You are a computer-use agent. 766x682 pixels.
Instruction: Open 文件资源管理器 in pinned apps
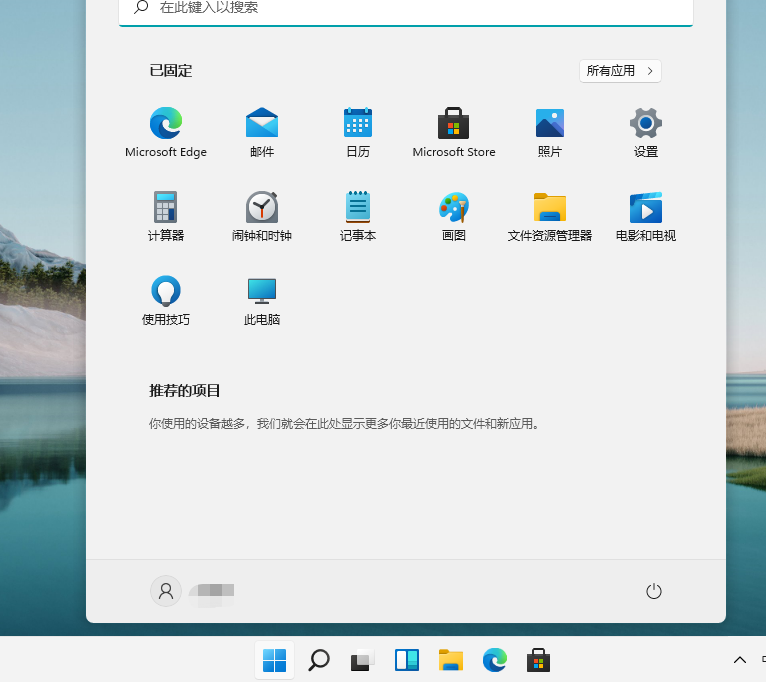[550, 208]
